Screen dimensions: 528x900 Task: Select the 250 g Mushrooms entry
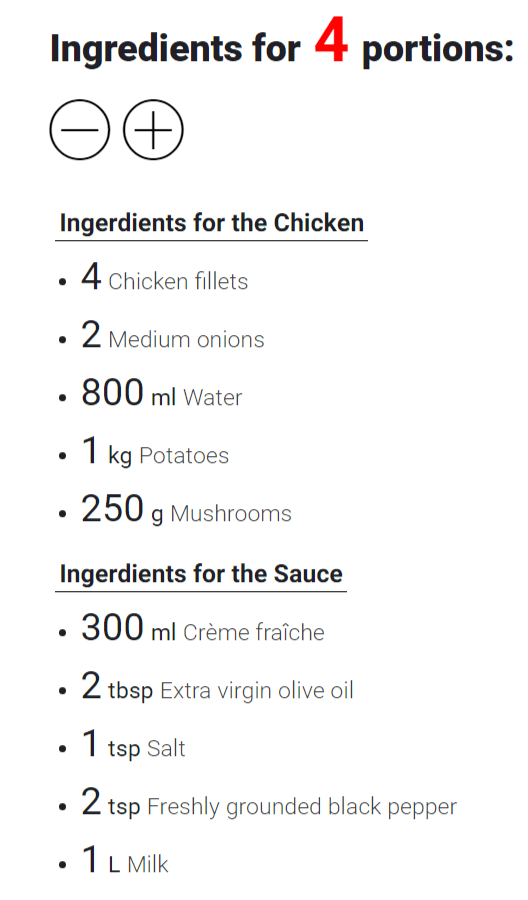tap(187, 510)
